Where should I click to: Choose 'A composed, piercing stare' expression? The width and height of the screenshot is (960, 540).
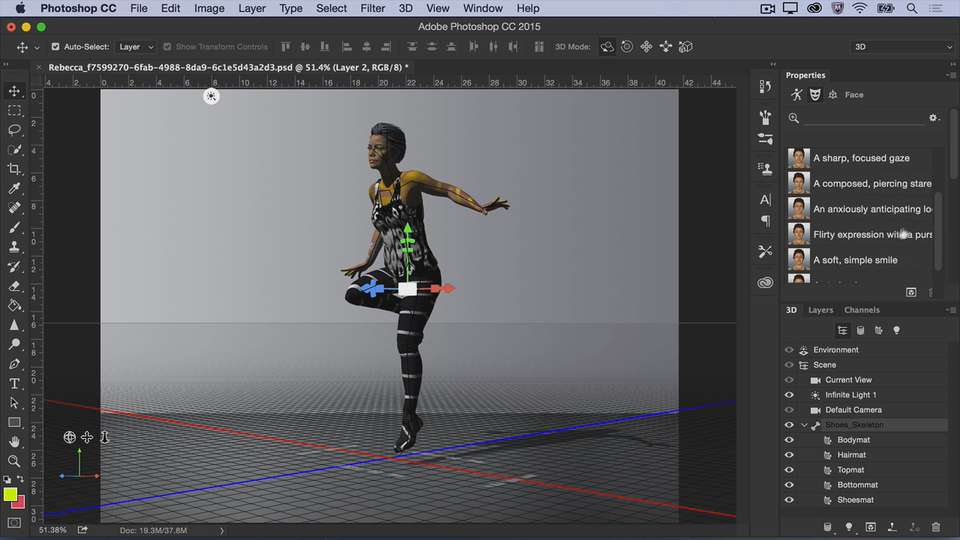(x=860, y=183)
